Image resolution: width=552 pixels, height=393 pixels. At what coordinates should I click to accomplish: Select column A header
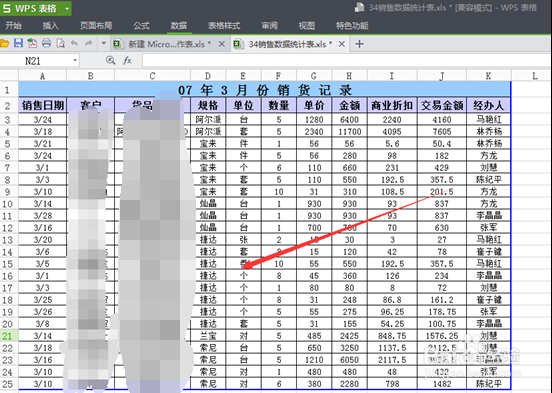click(x=42, y=76)
